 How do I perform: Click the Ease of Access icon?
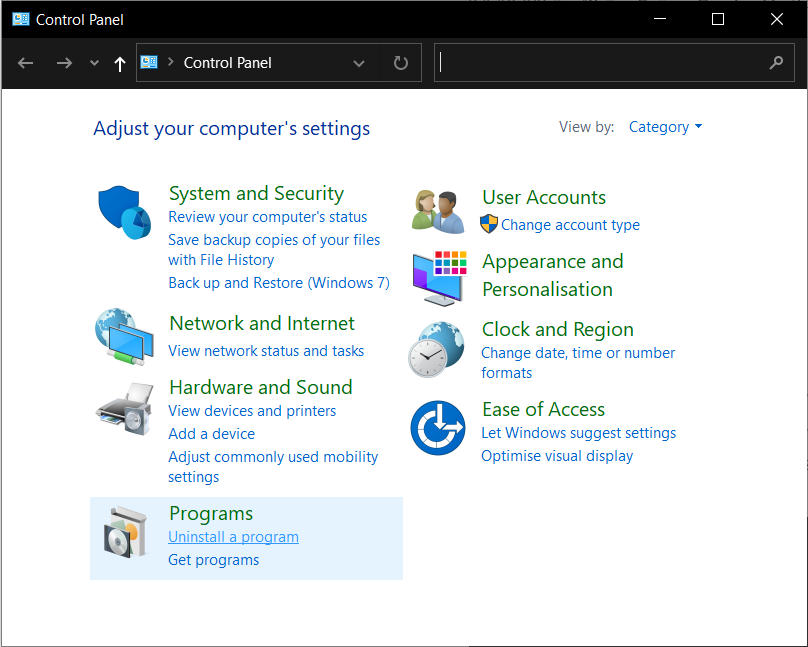pyautogui.click(x=437, y=428)
